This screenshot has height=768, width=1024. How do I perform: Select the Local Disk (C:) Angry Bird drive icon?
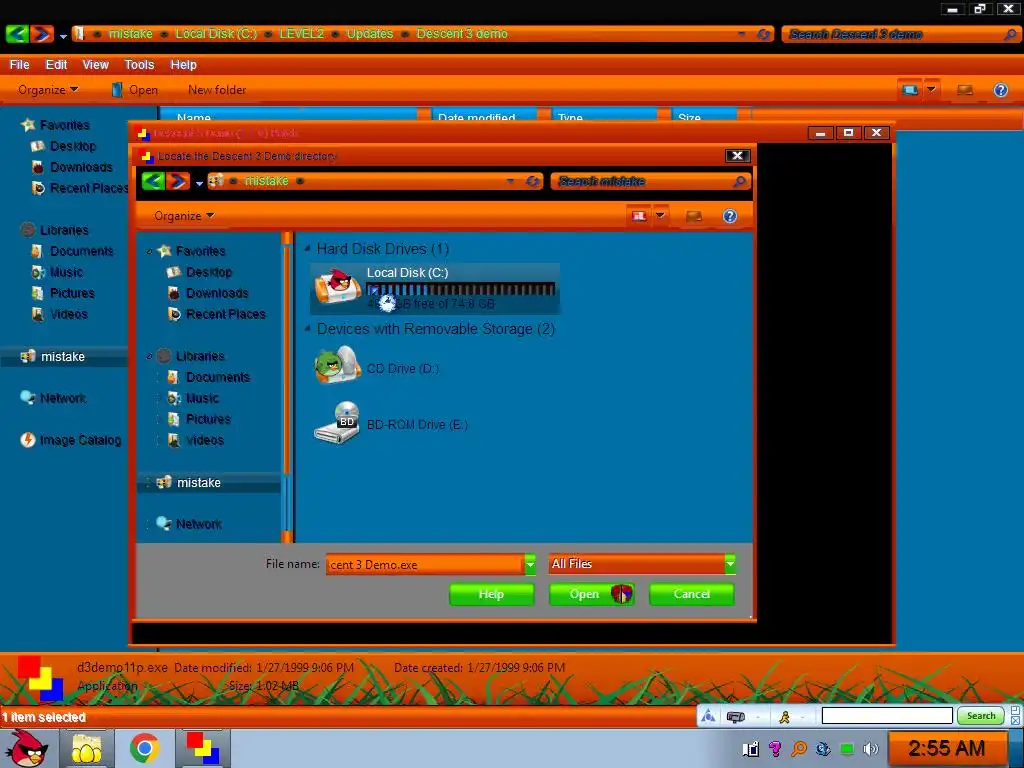pos(338,287)
